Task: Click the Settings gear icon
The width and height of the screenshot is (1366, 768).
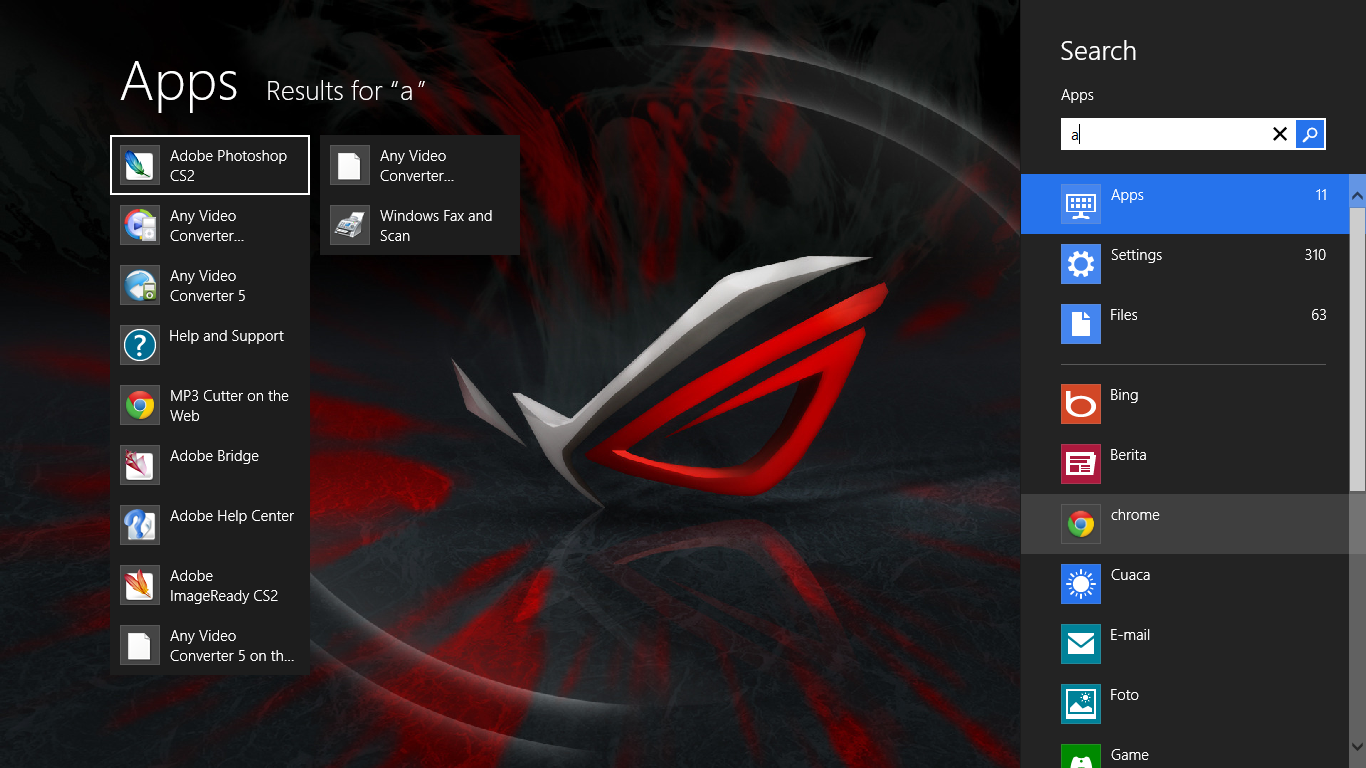Action: click(x=1081, y=264)
